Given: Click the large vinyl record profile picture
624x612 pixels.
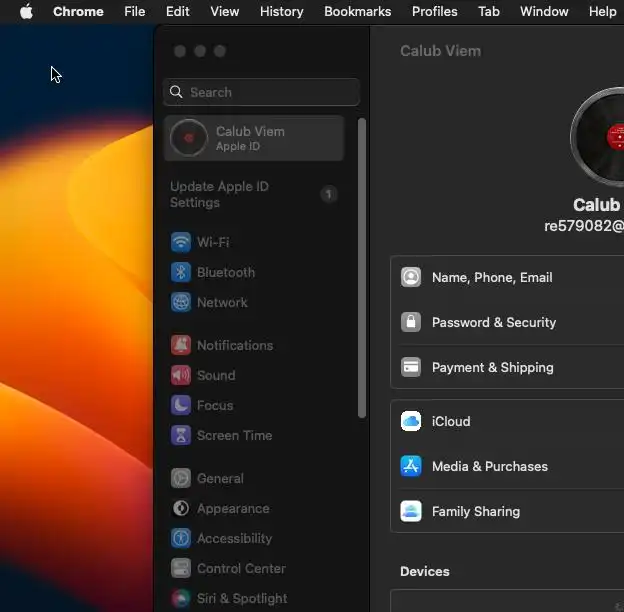Looking at the screenshot, I should 597,136.
